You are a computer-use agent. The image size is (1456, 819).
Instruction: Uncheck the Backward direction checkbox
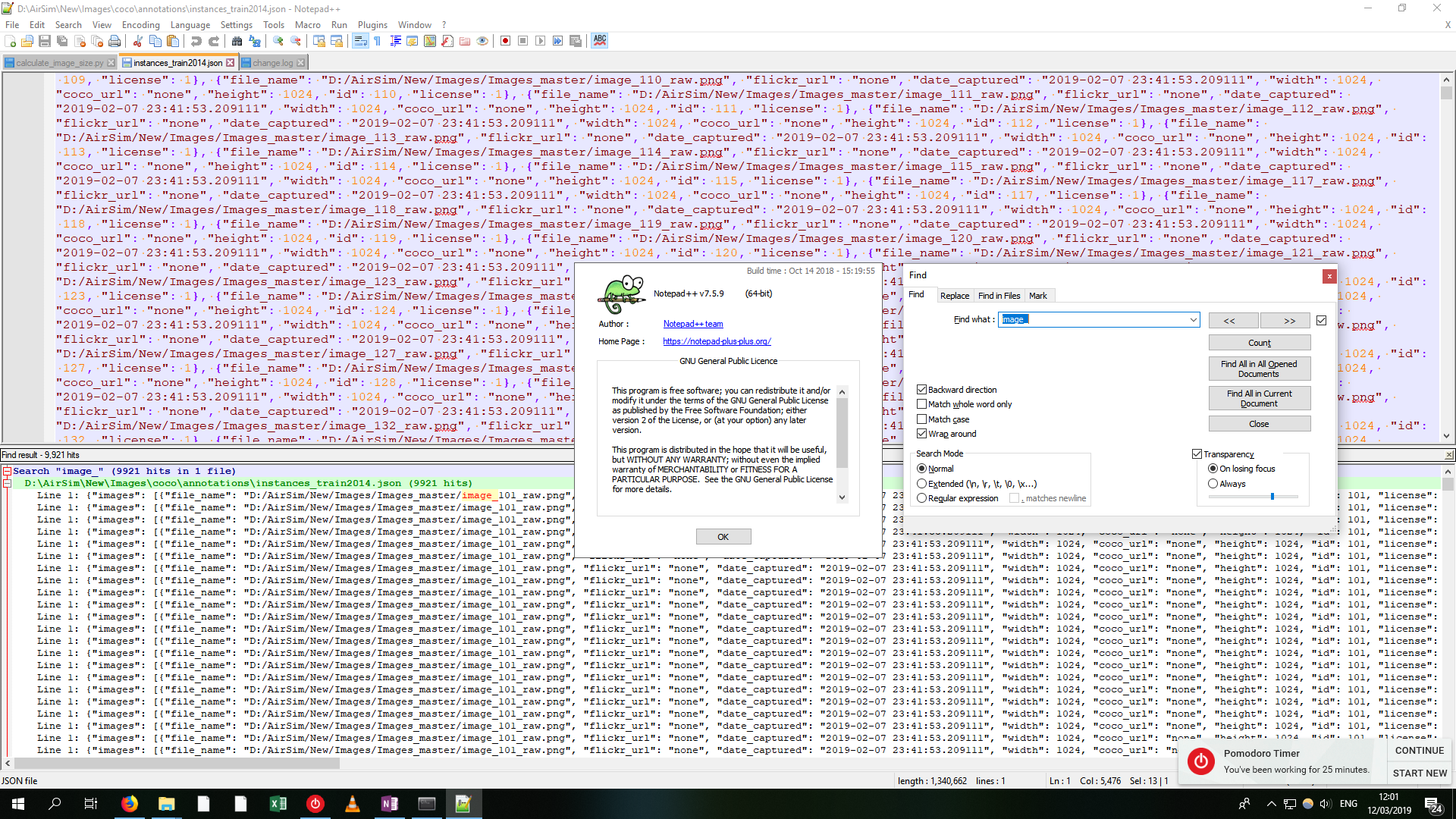pyautogui.click(x=922, y=389)
